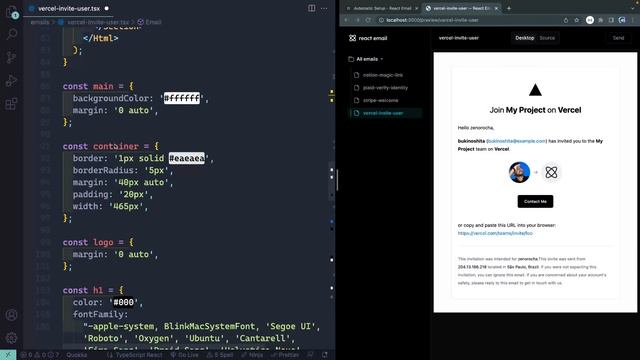The image size is (640, 360).
Task: Split the editor to the right
Action: click(311, 8)
